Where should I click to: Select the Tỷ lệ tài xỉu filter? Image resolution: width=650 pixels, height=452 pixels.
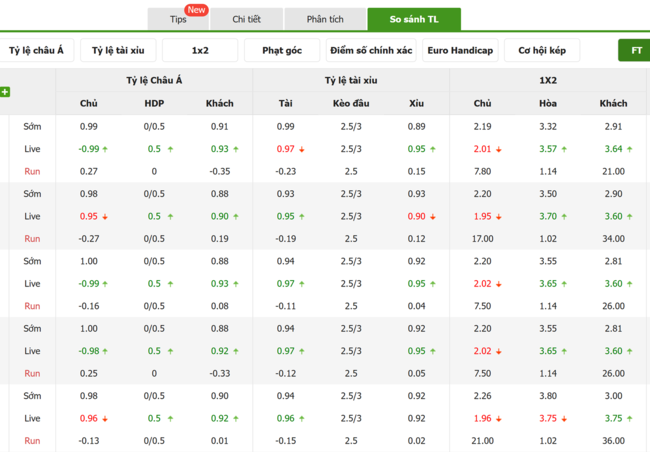tap(118, 50)
